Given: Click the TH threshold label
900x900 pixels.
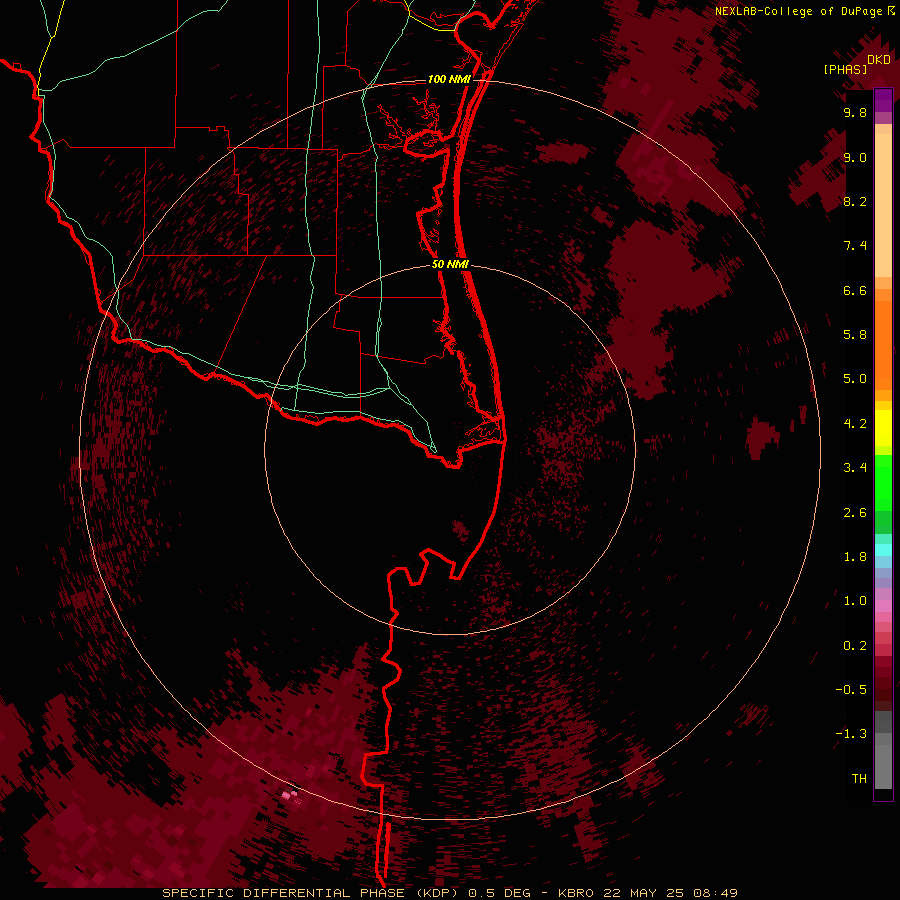Looking at the screenshot, I should (x=859, y=779).
